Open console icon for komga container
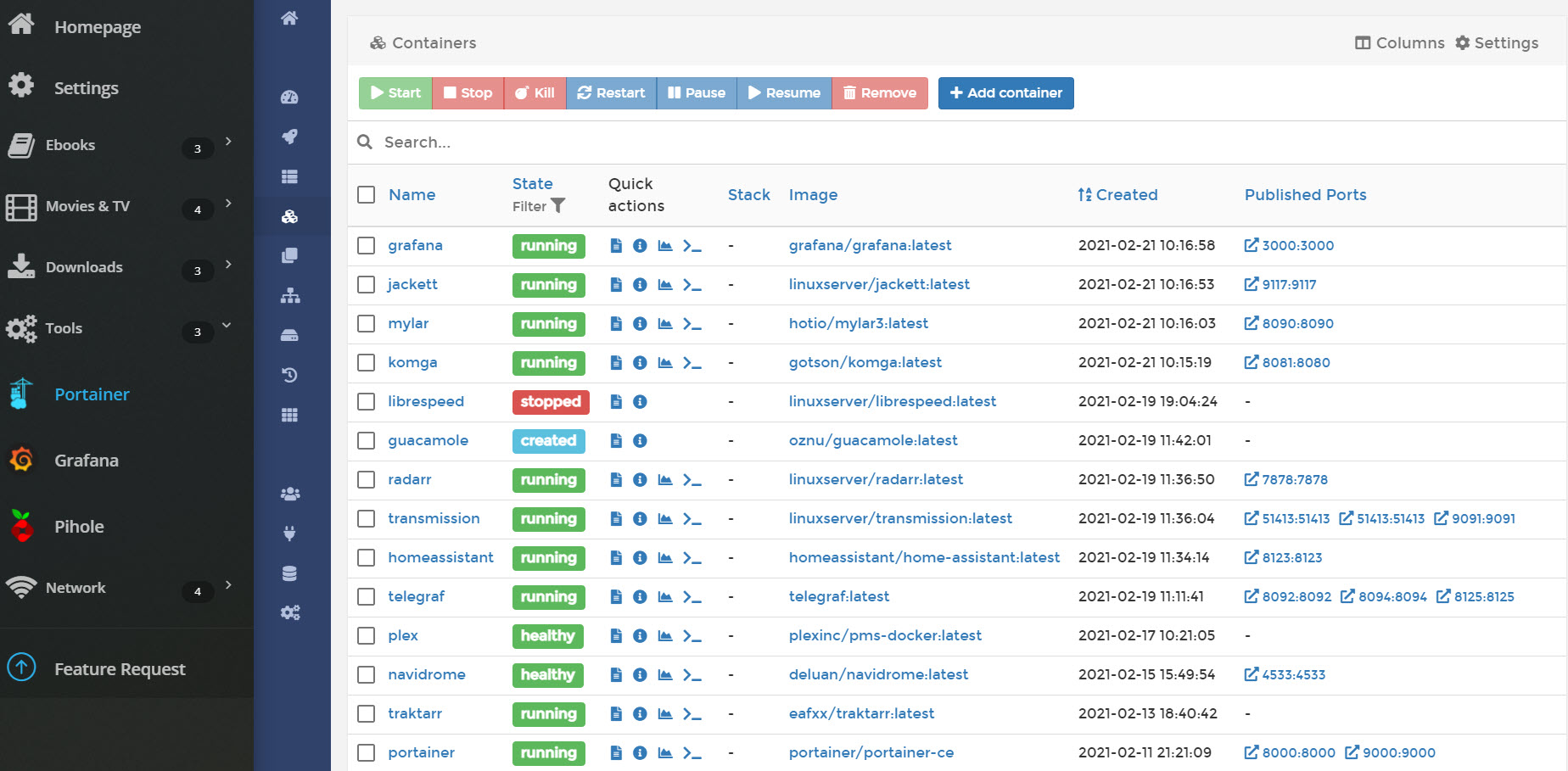 [692, 363]
